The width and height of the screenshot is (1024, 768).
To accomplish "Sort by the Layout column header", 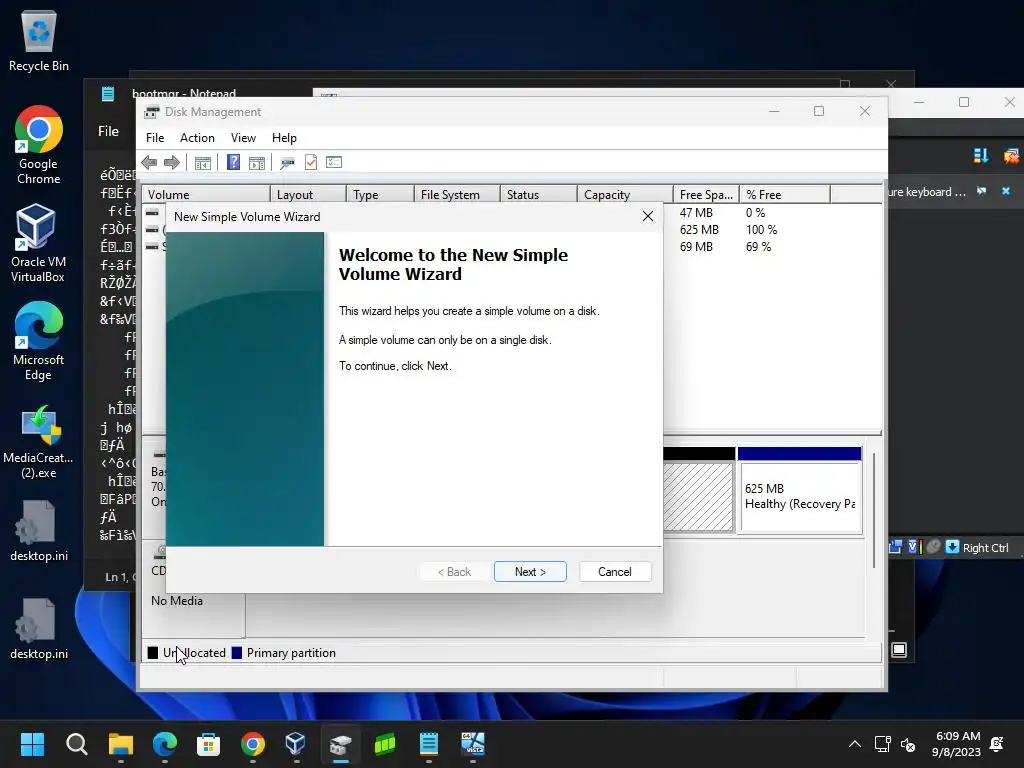I will pos(308,195).
